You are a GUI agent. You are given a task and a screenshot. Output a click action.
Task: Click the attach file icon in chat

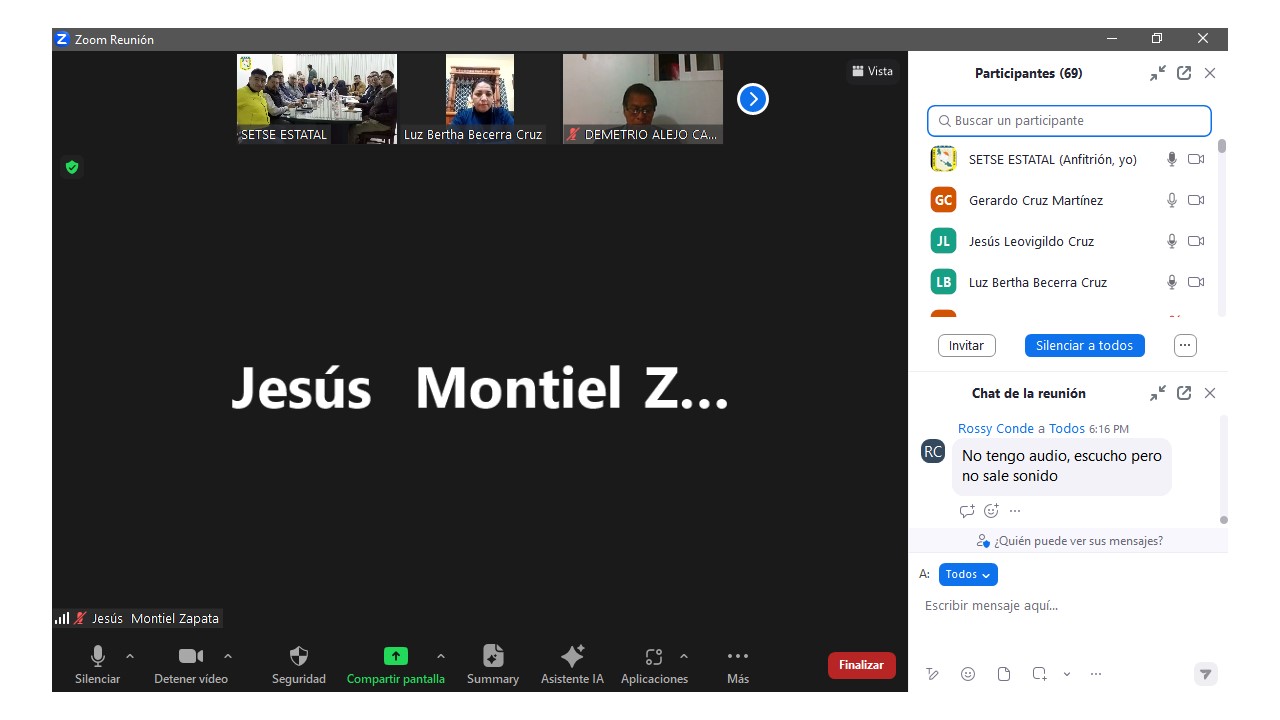[1004, 674]
